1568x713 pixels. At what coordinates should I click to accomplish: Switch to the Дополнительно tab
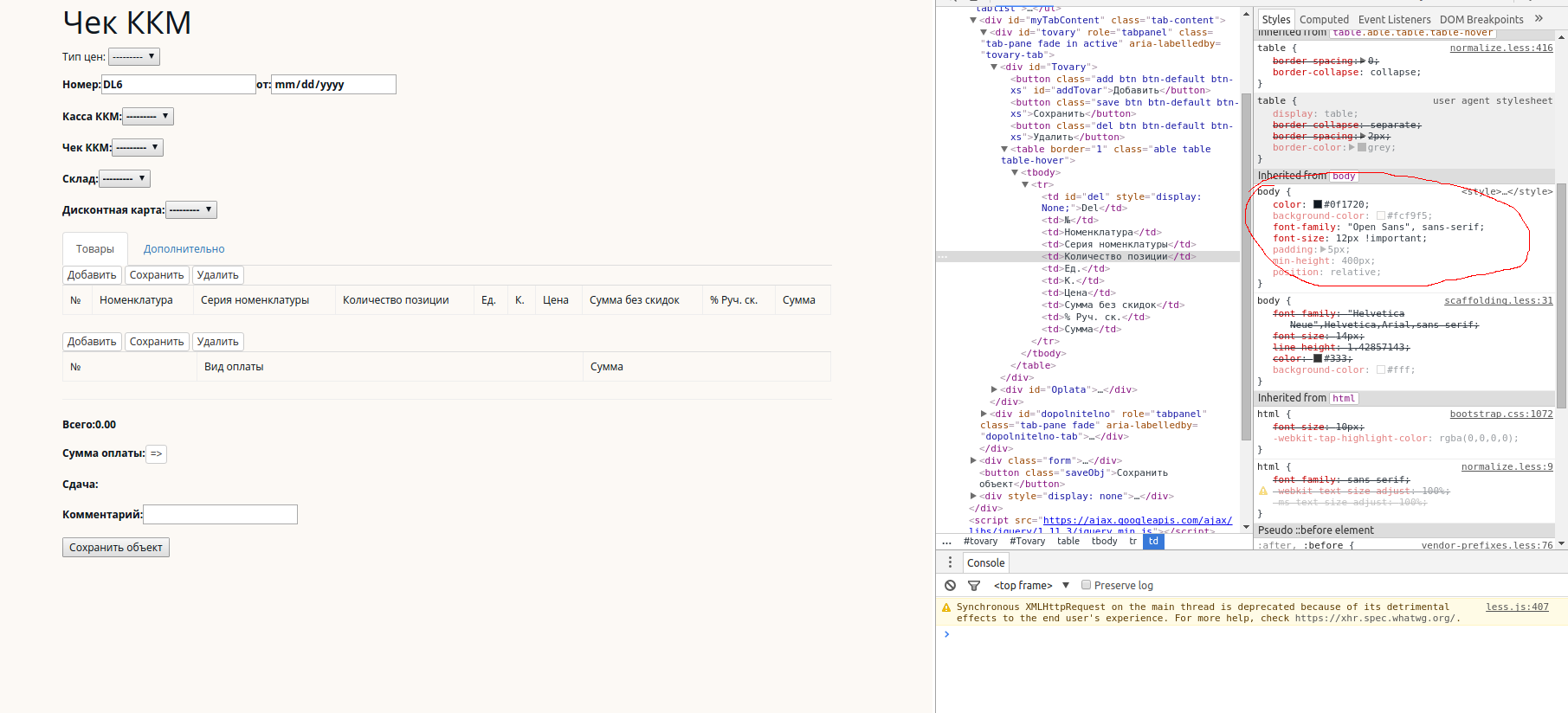click(x=184, y=248)
